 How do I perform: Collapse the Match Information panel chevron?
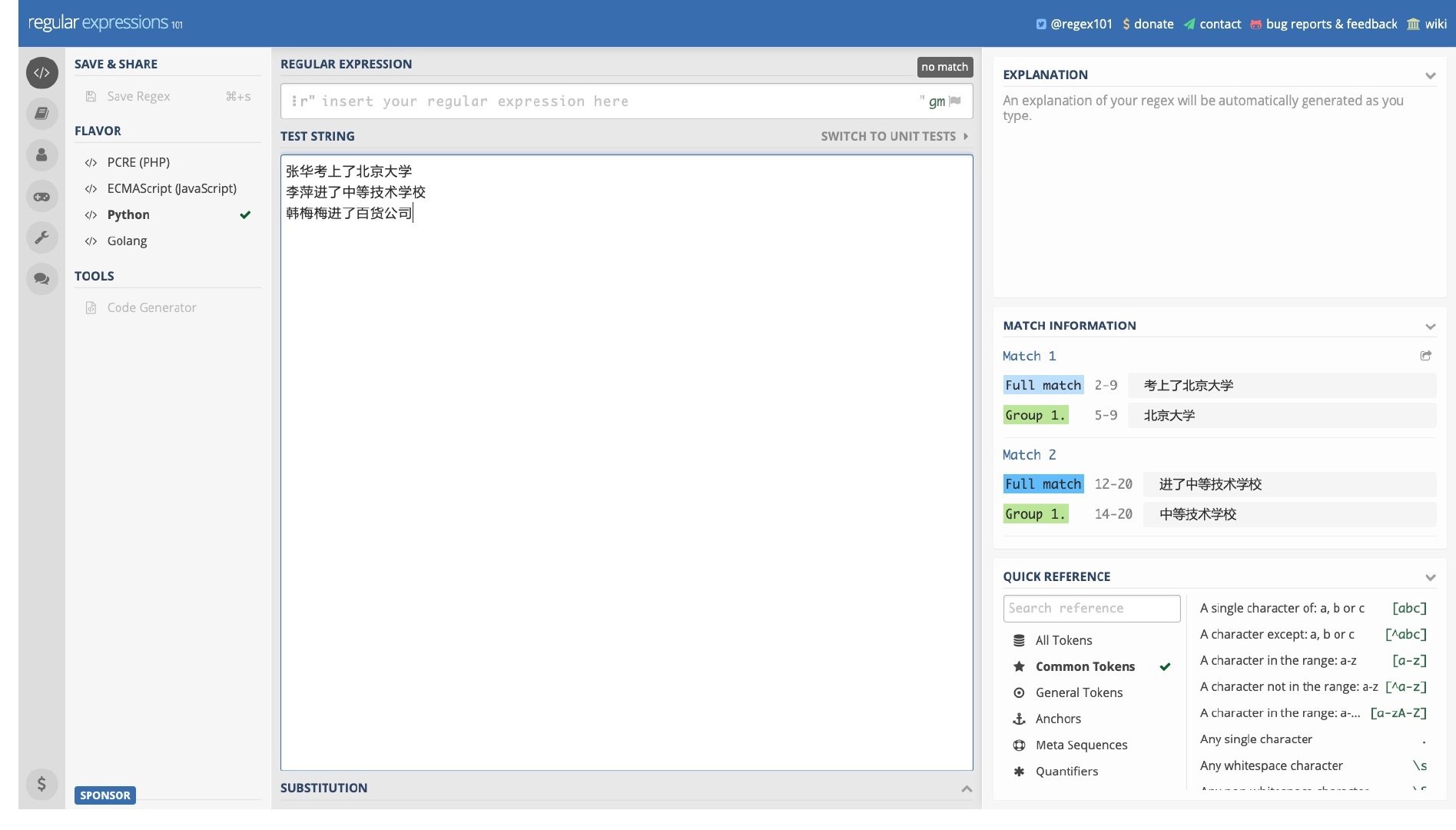click(x=1430, y=326)
